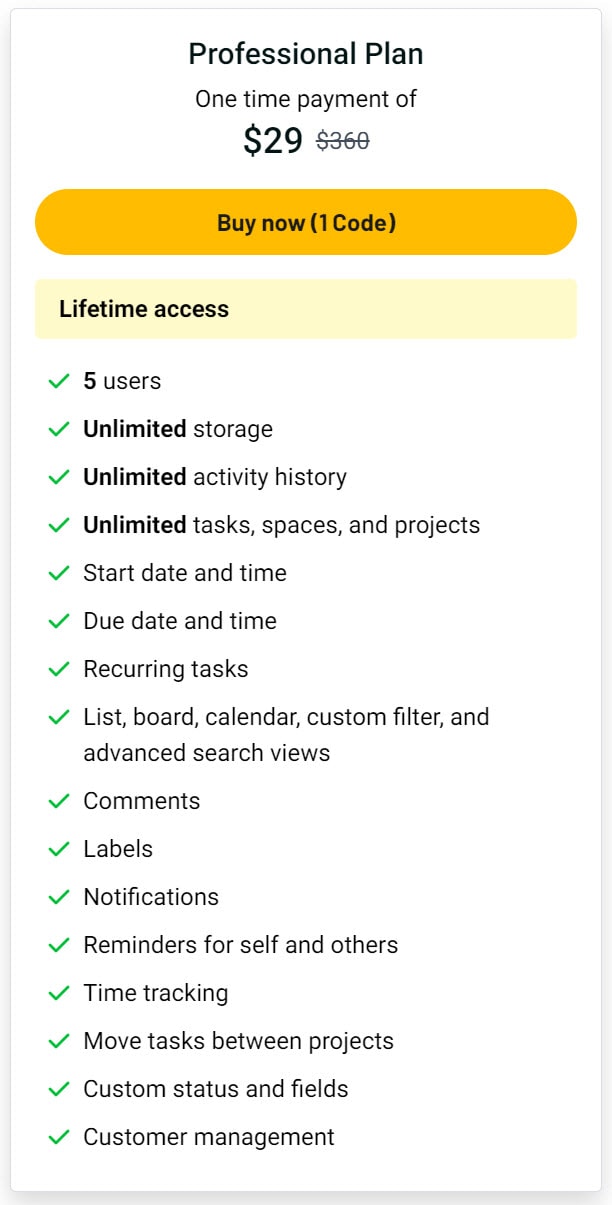This screenshot has height=1205, width=612.
Task: Click the checkmark next to Time tracking
Action: (59, 993)
